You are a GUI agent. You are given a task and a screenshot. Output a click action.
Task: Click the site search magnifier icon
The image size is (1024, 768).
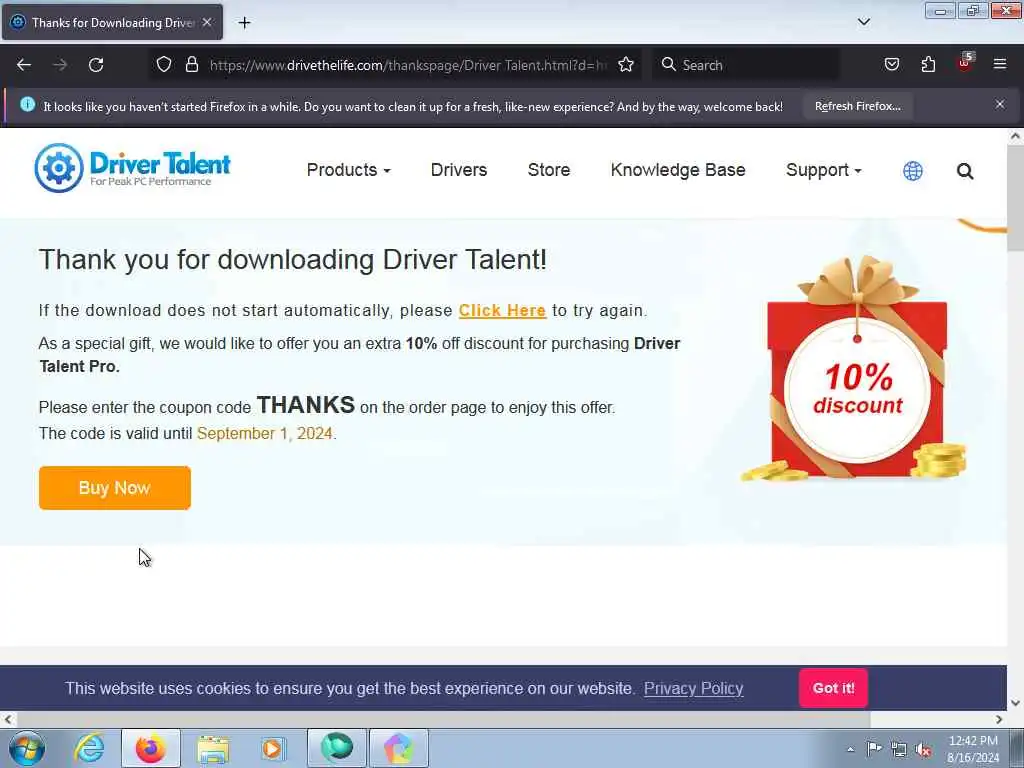(x=965, y=171)
